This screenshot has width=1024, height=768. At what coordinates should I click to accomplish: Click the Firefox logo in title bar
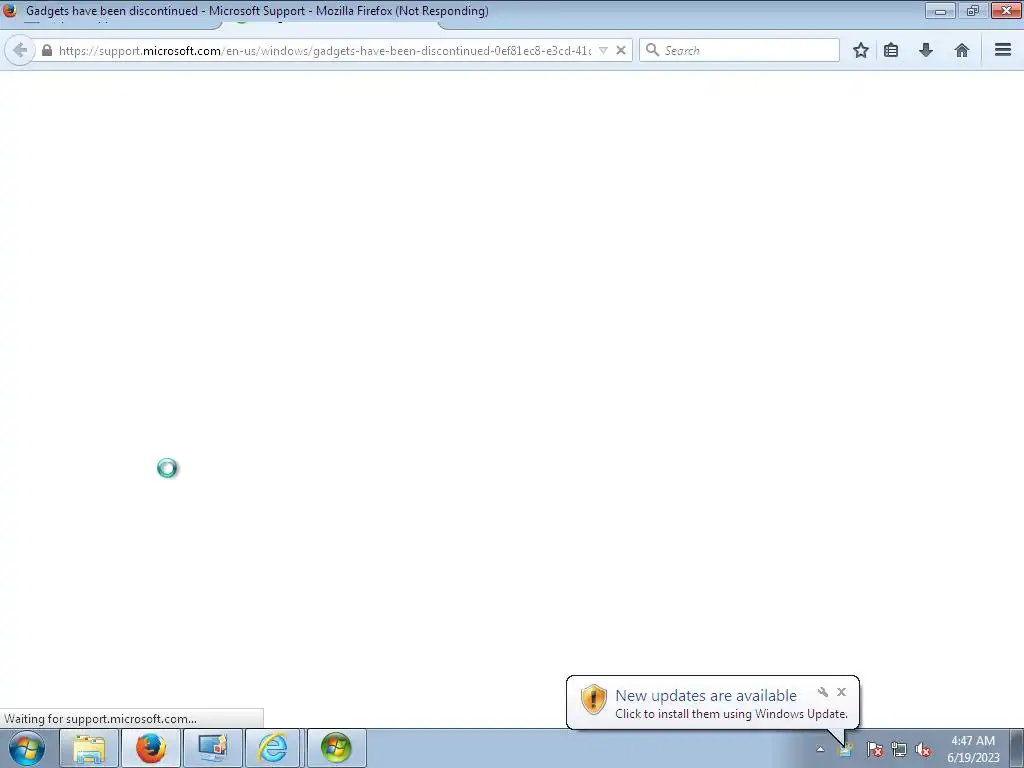pos(9,10)
